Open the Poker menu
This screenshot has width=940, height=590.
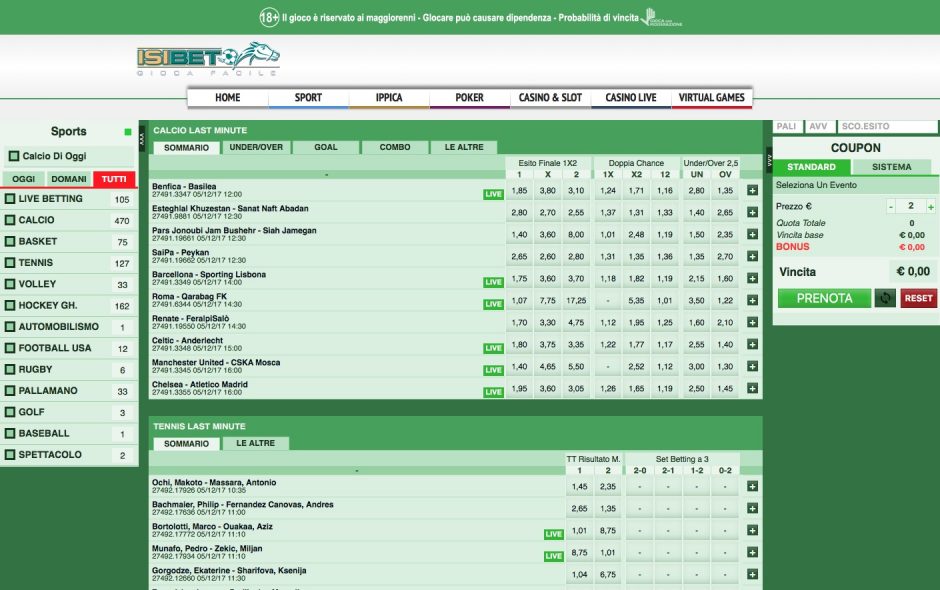point(469,98)
